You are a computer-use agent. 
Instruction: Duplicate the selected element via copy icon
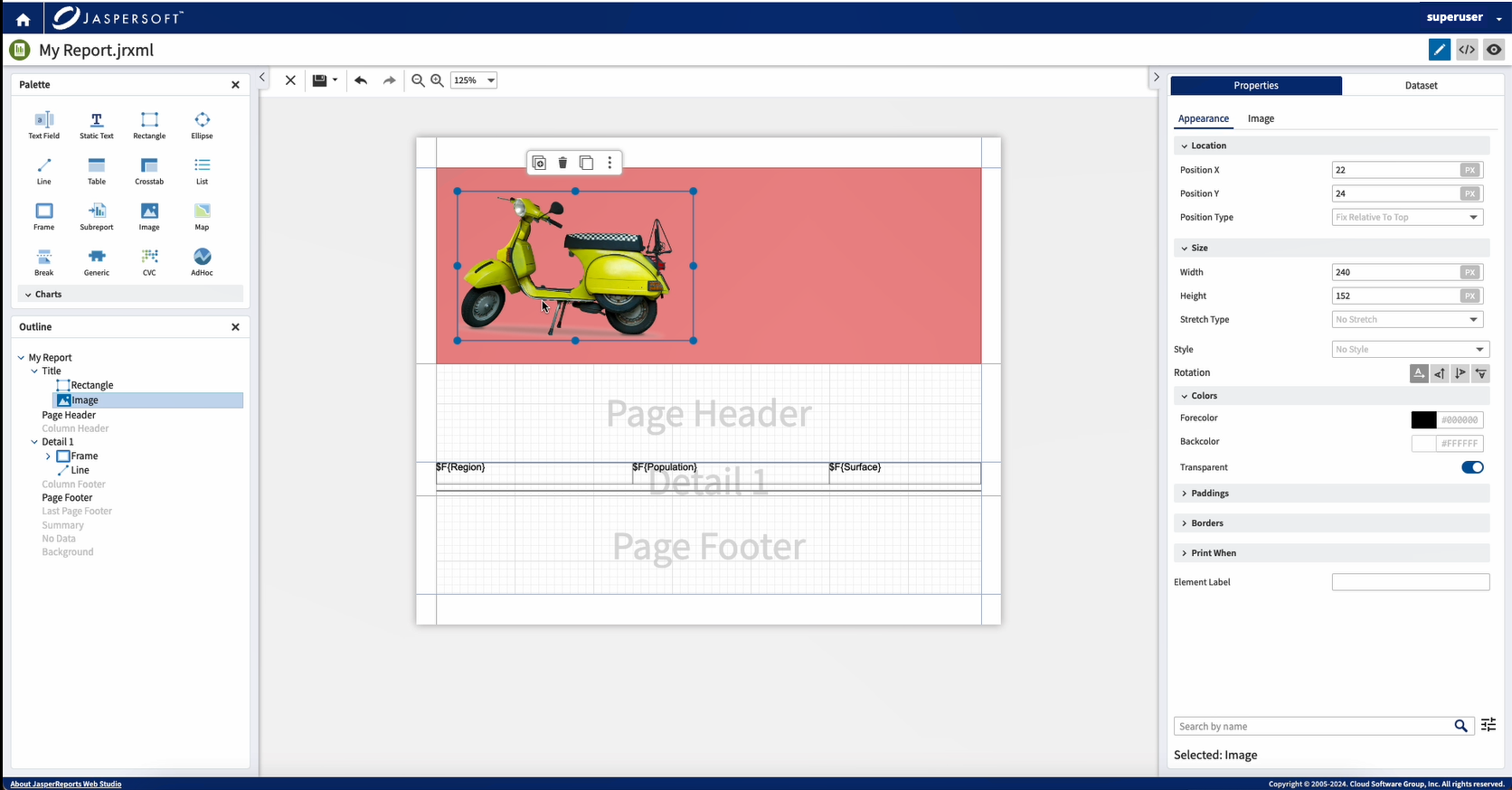point(586,163)
